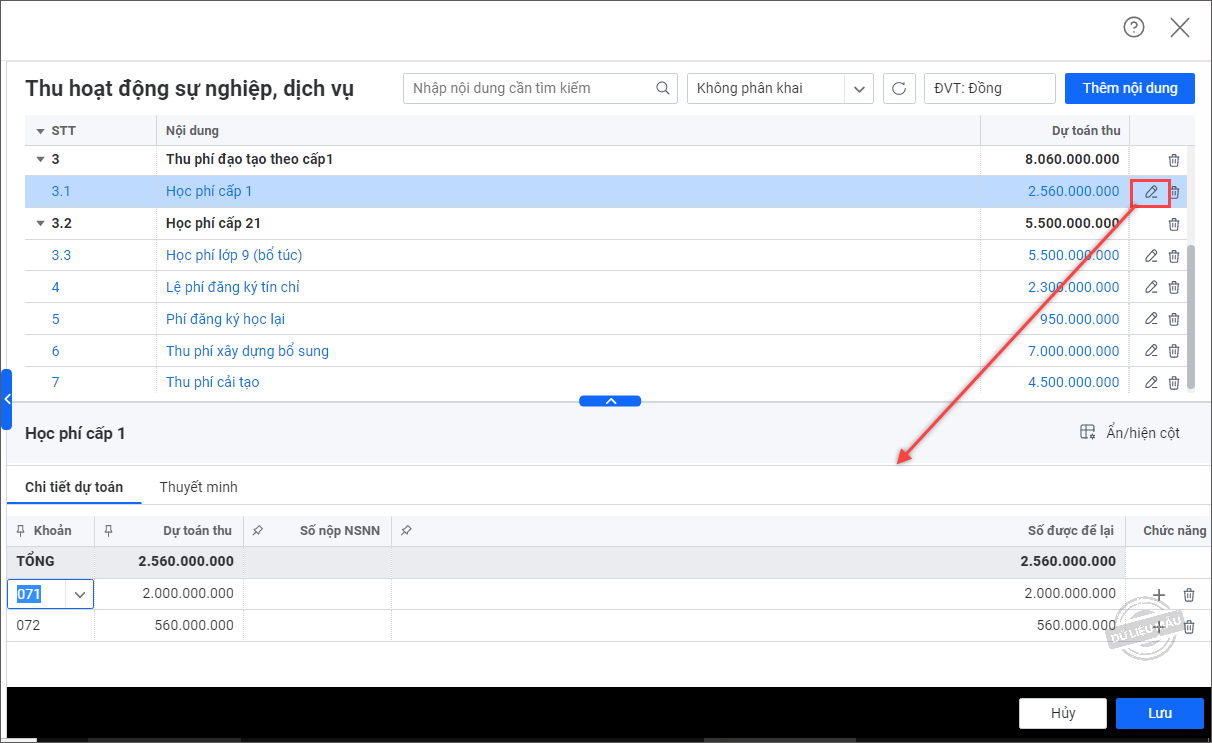Click the edit pencil for Học phí cấp 1
Viewport: 1212px width, 743px height.
[1151, 192]
